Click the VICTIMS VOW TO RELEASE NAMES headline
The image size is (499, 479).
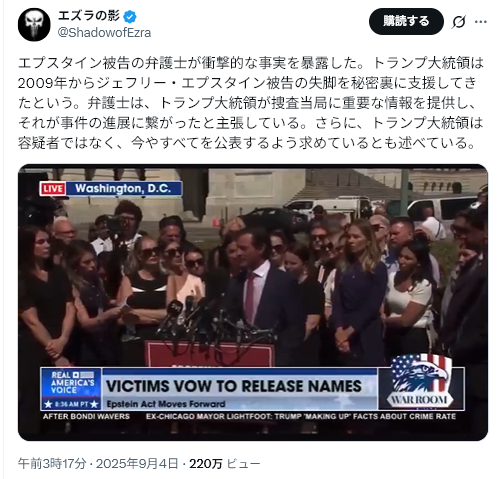click(x=234, y=386)
